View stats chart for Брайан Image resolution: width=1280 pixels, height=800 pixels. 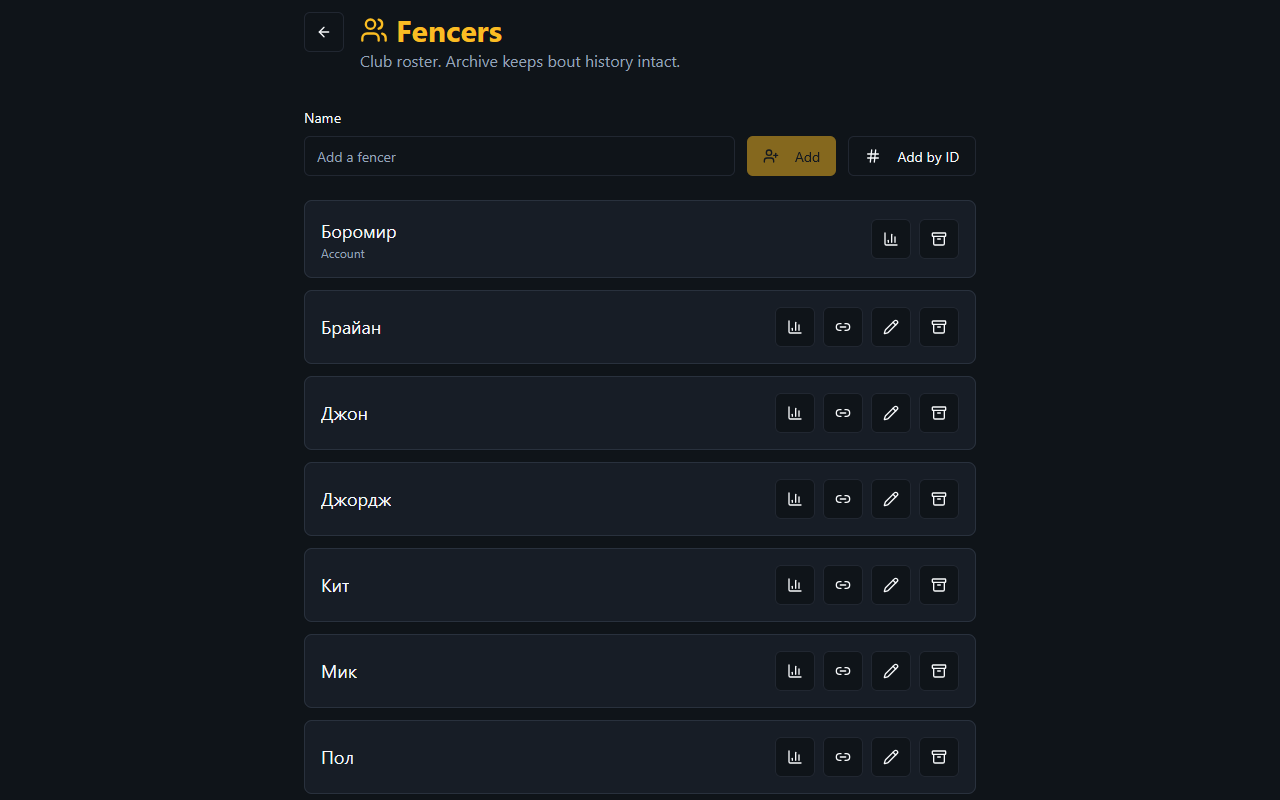click(795, 327)
